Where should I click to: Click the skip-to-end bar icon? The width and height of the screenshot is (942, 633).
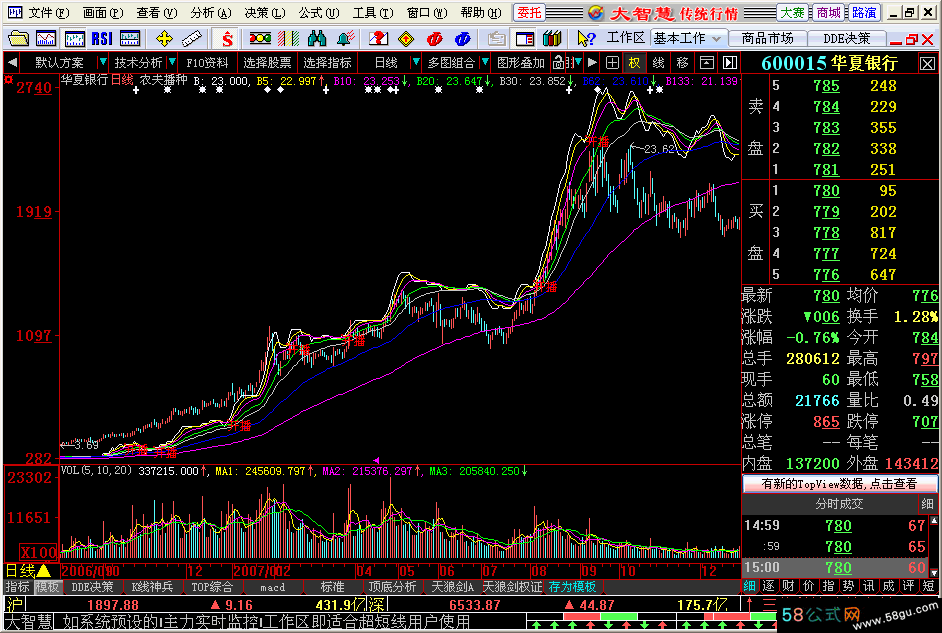[730, 62]
